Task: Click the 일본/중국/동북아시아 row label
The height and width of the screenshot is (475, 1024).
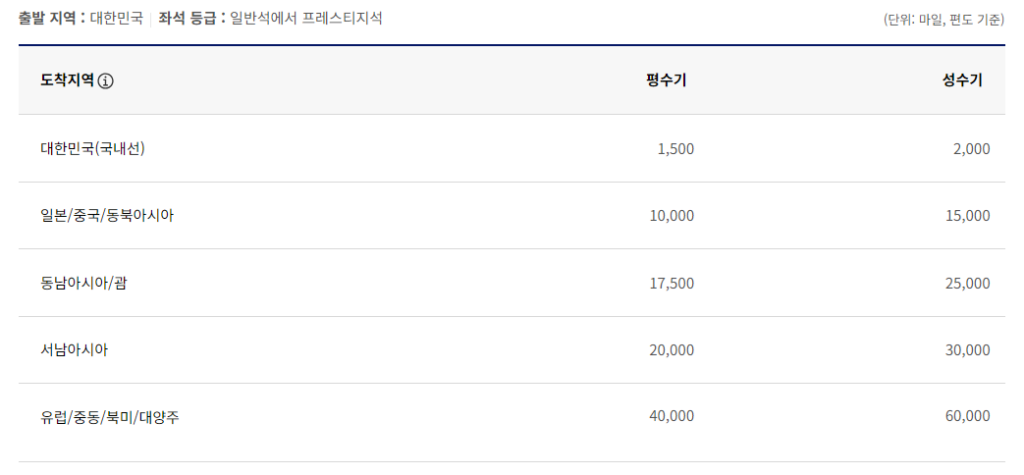Action: [107, 216]
